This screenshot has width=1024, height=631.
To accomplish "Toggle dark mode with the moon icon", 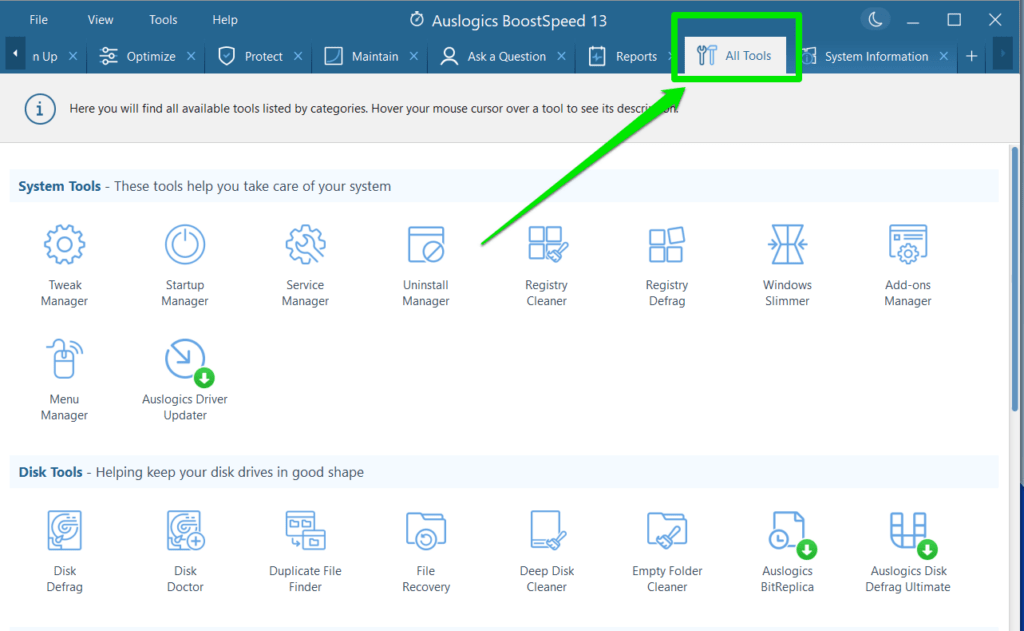I will pyautogui.click(x=875, y=18).
